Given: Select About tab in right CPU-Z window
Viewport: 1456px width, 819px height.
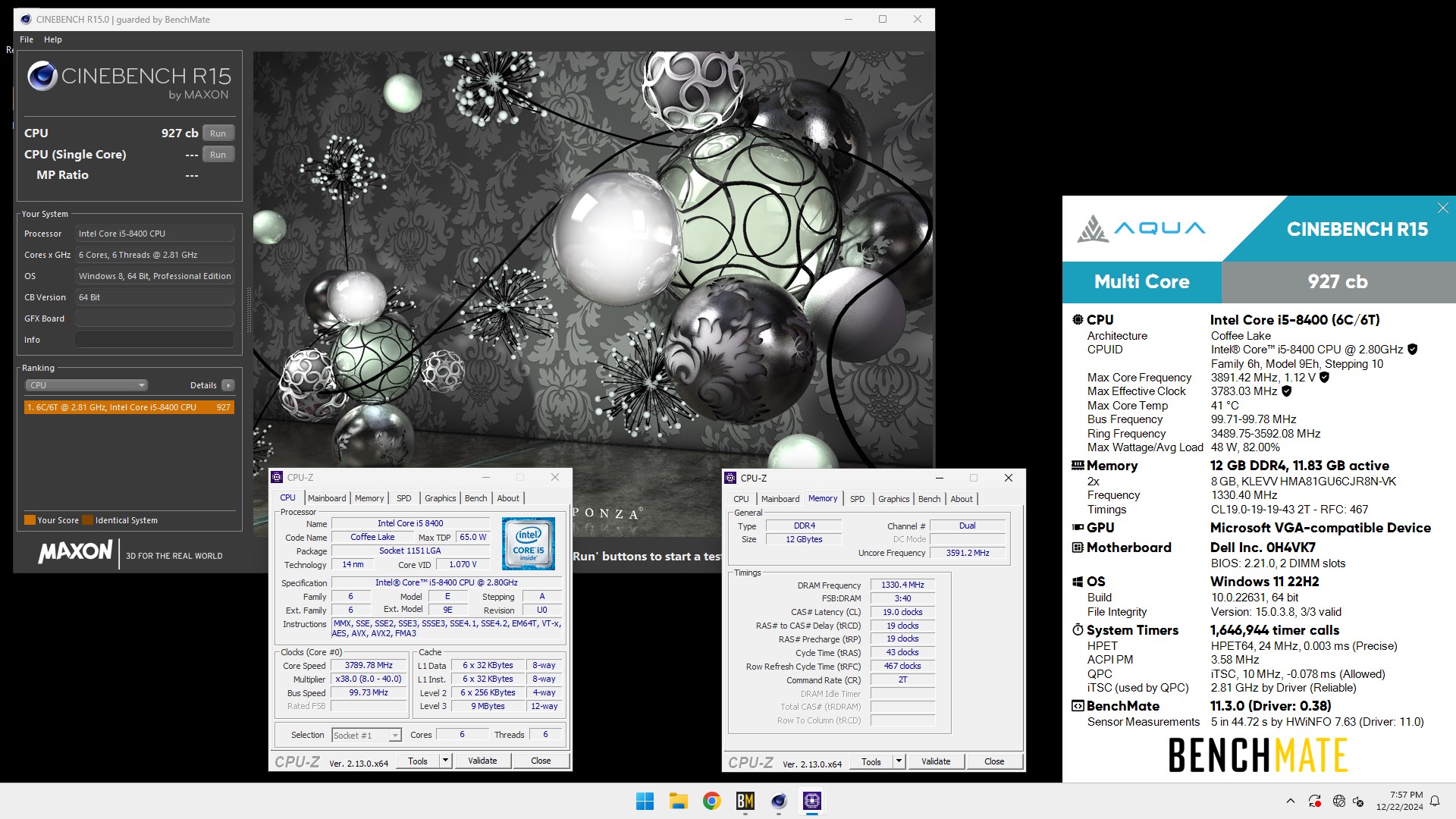Looking at the screenshot, I should [962, 499].
